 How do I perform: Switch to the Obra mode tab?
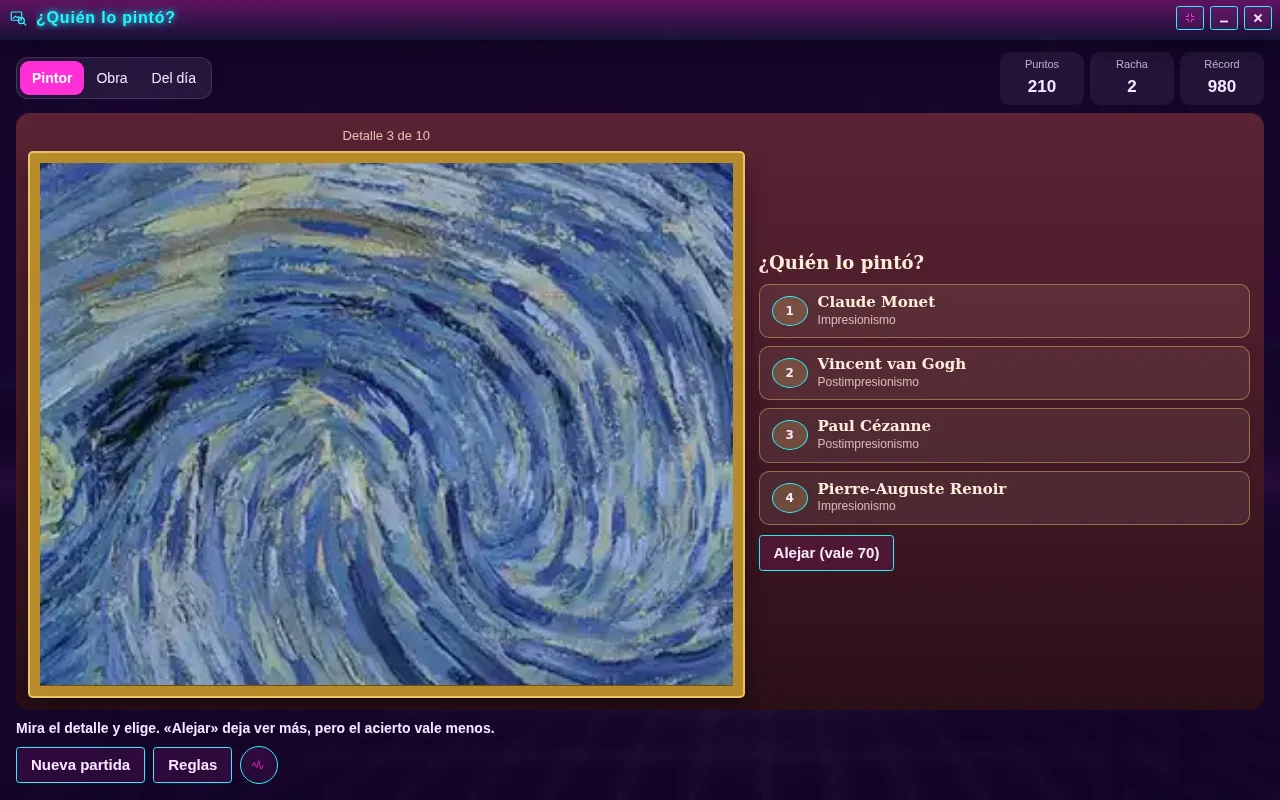click(x=112, y=78)
